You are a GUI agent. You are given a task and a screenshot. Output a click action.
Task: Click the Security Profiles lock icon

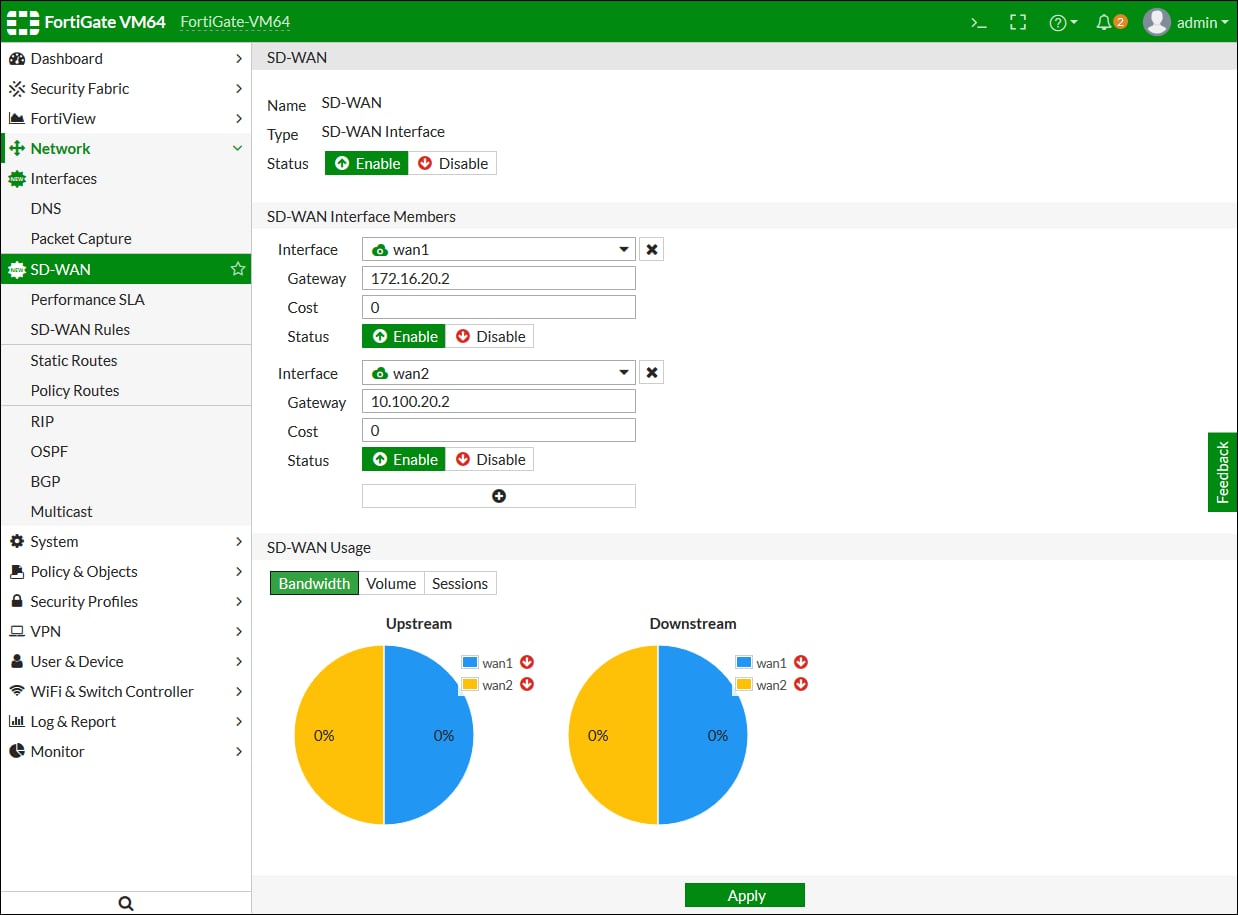16,602
